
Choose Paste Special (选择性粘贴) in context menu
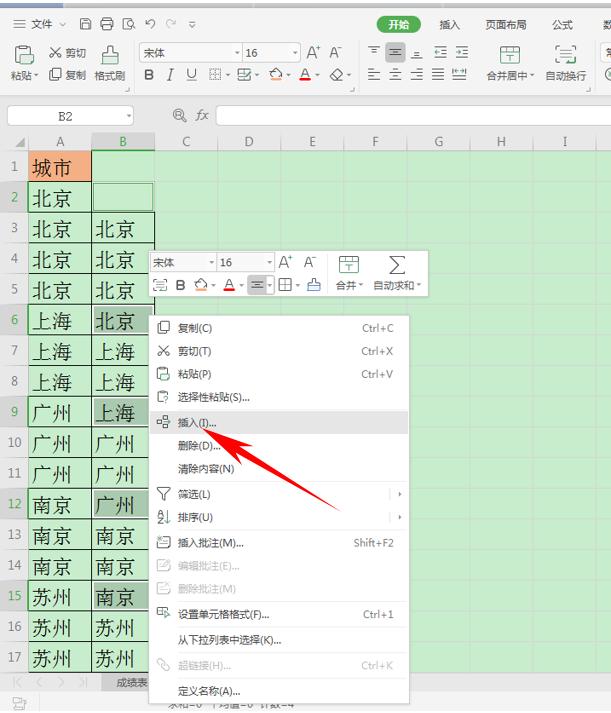coord(279,397)
